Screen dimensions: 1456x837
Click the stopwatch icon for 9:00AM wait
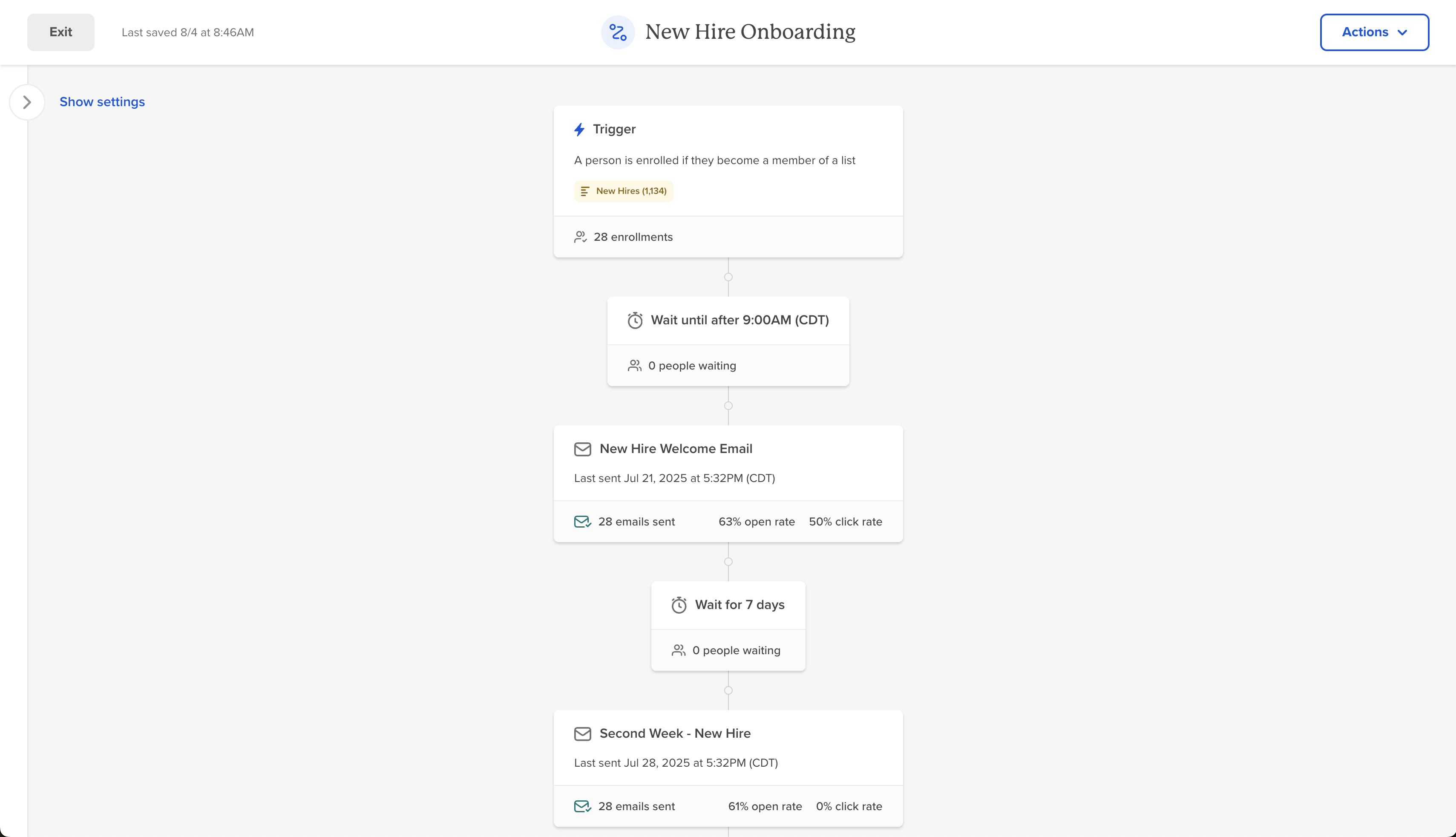pos(635,320)
